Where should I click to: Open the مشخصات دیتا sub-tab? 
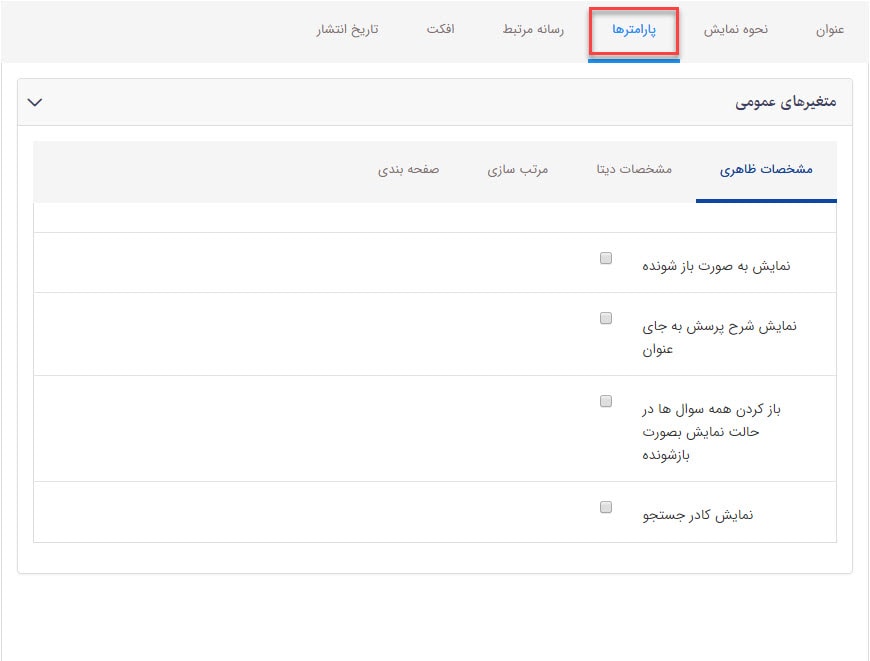pyautogui.click(x=633, y=170)
